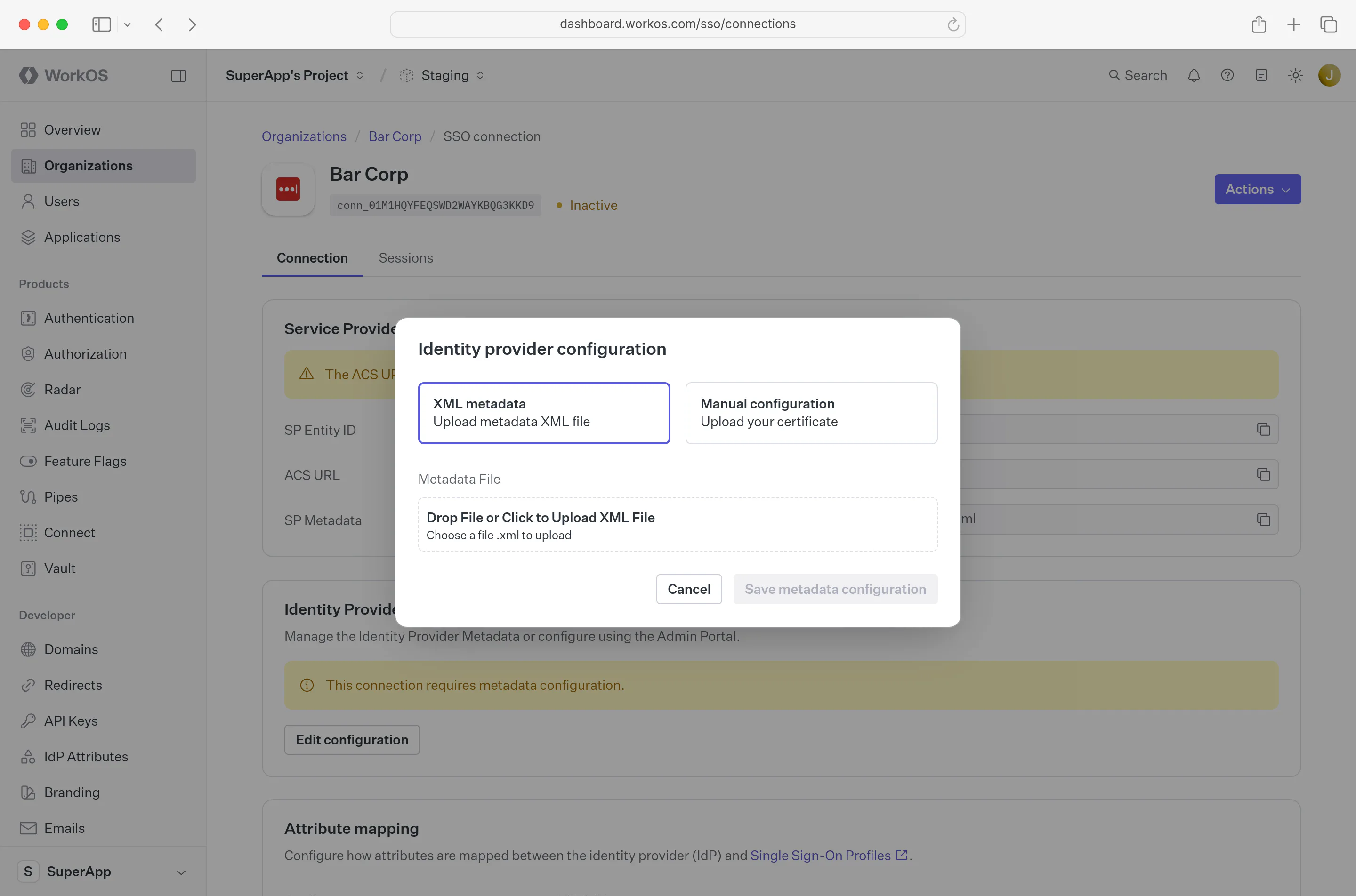
Task: Open notifications bell icon
Action: (1194, 75)
